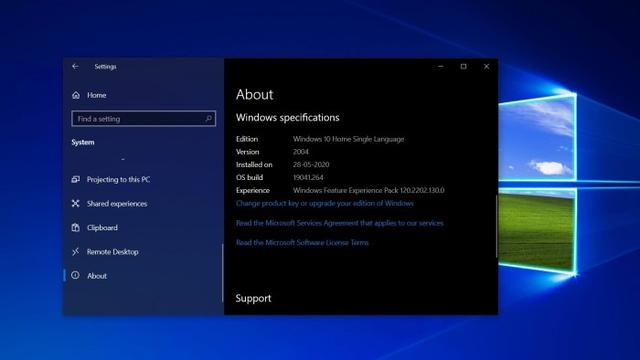
Task: Open Projecting to this PC page
Action: click(x=118, y=180)
